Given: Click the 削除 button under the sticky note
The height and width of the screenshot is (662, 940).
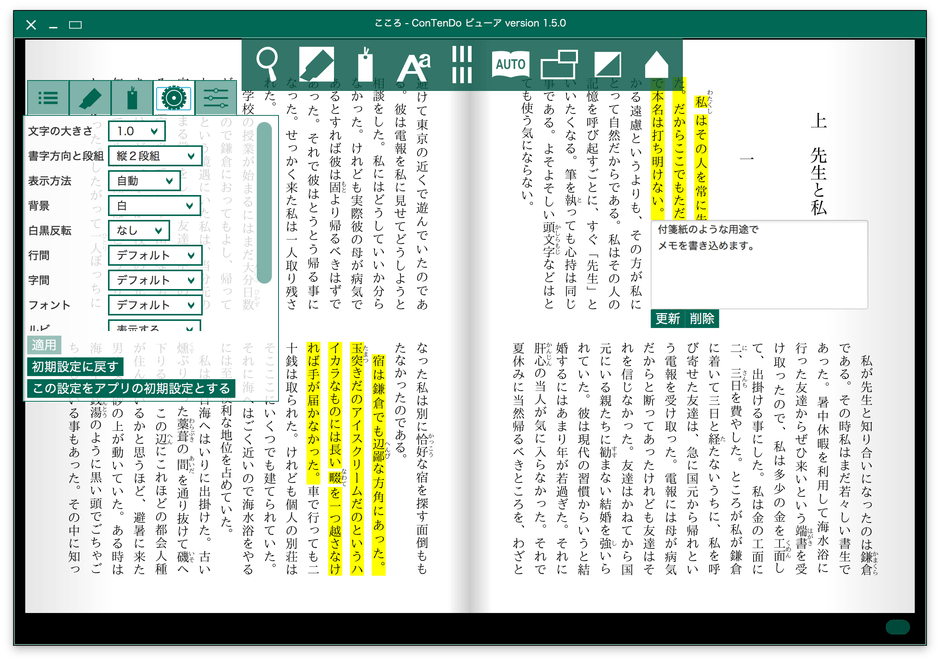Looking at the screenshot, I should point(702,318).
